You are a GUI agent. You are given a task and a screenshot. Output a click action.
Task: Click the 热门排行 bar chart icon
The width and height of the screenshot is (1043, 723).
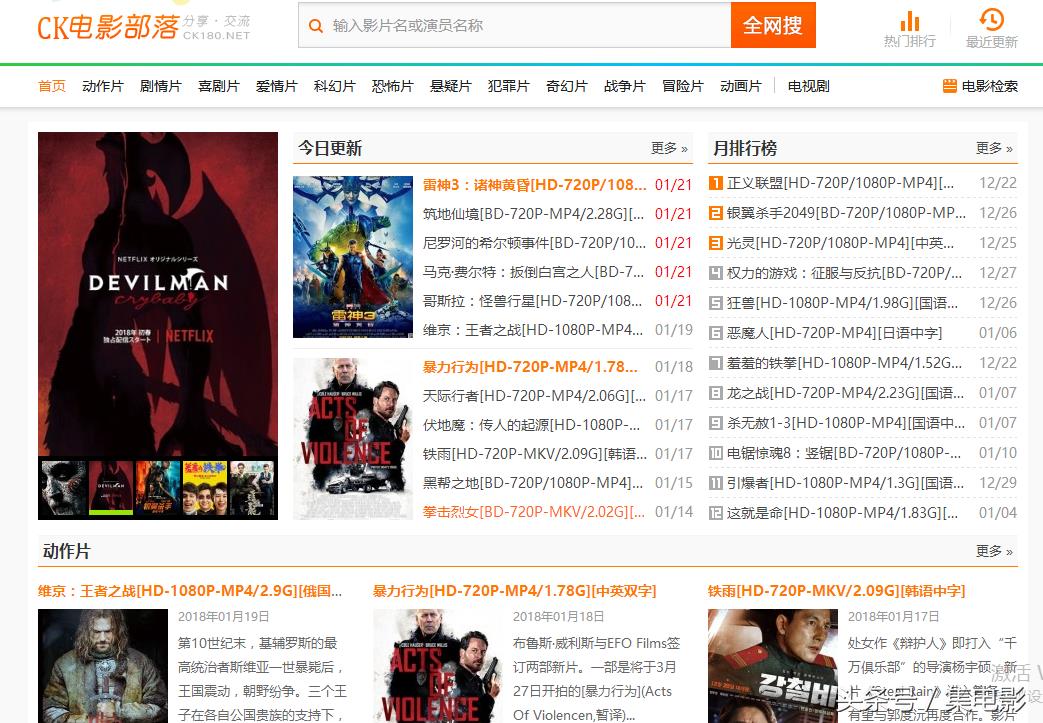tap(909, 21)
